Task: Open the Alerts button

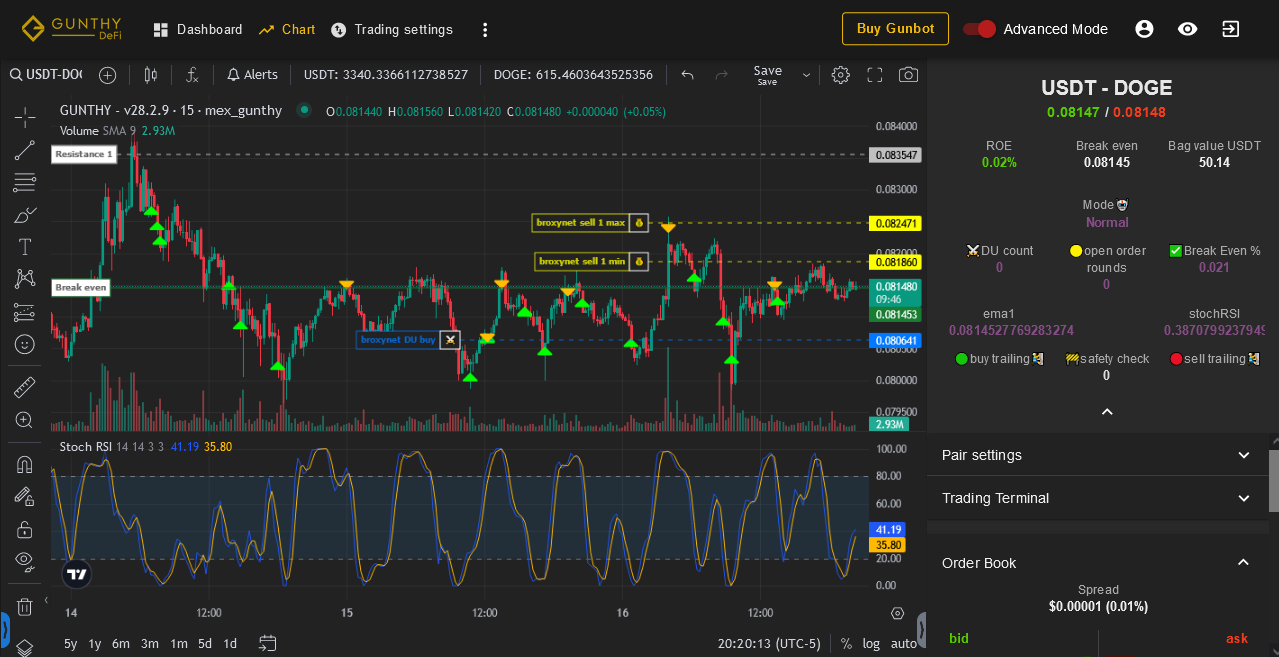Action: [252, 75]
